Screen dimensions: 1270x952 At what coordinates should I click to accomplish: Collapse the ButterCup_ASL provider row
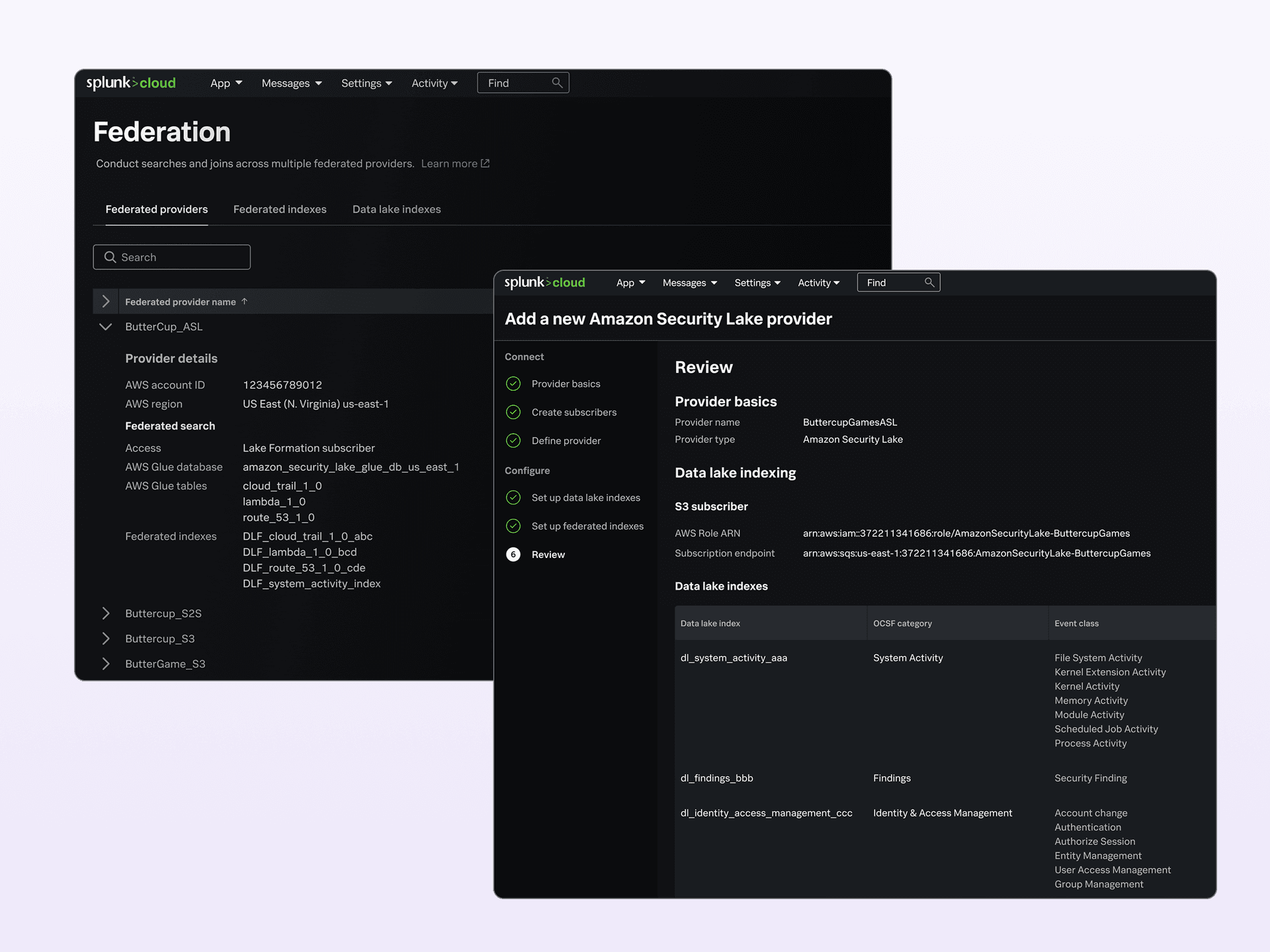[105, 327]
